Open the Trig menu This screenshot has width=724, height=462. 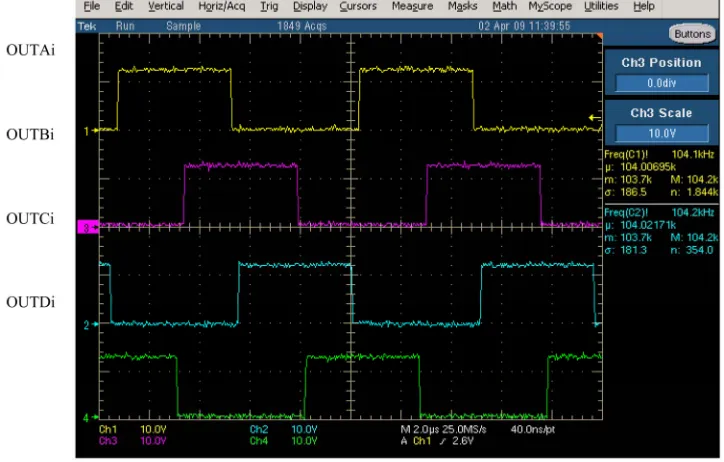click(269, 6)
